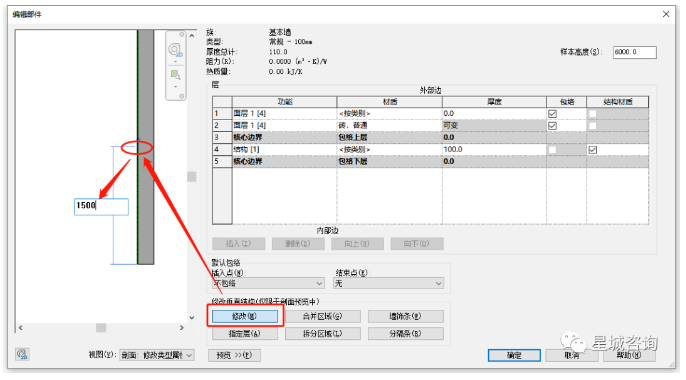Click 面层 1 [4] function cell in row 2

click(x=284, y=126)
